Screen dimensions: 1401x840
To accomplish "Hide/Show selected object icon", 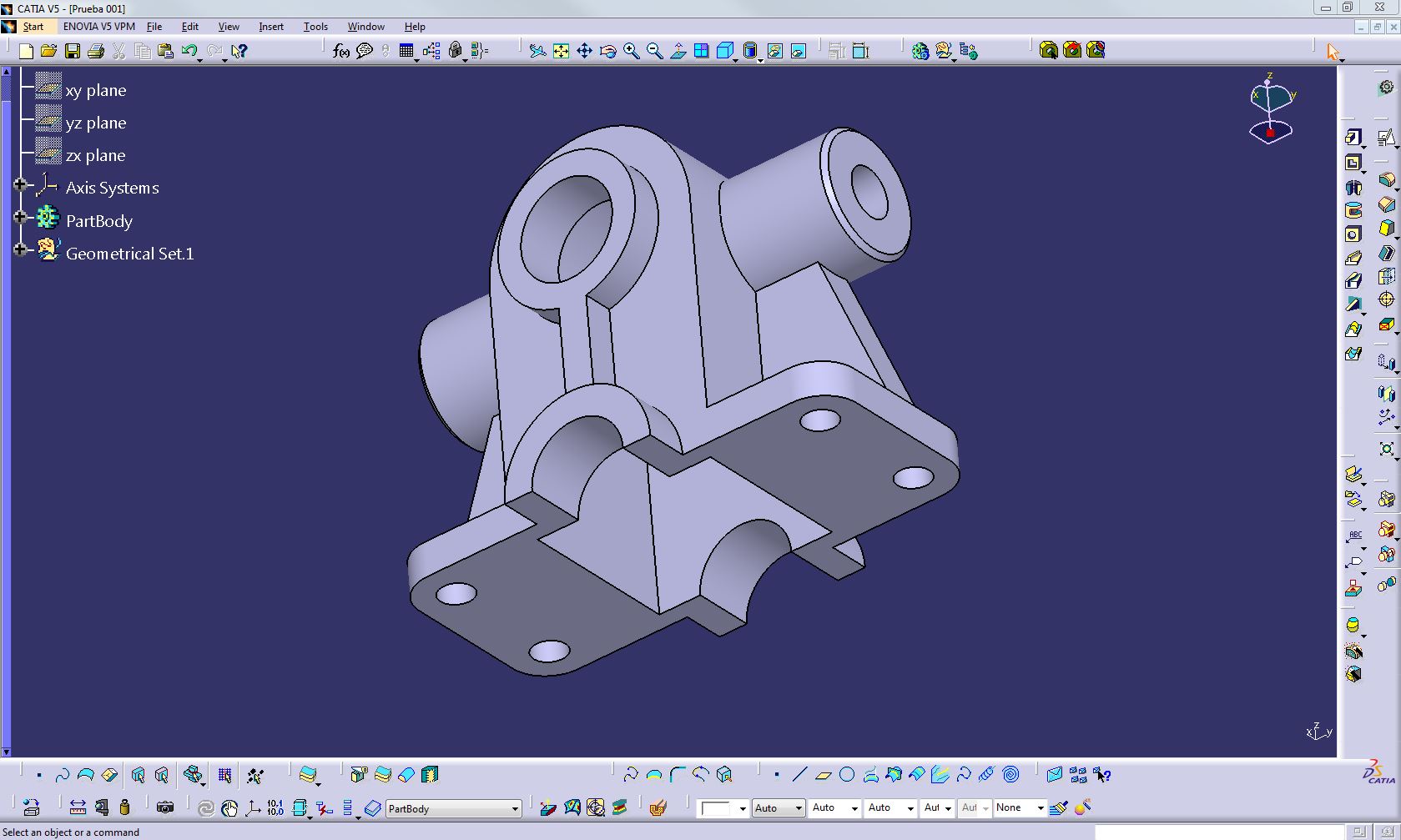I will pos(774,51).
